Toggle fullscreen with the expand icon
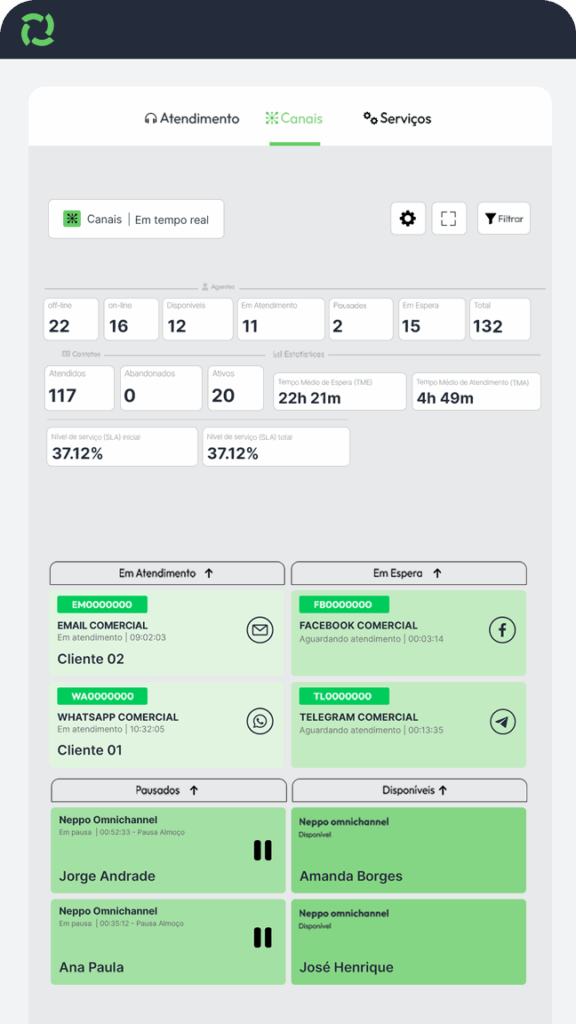 click(x=449, y=218)
